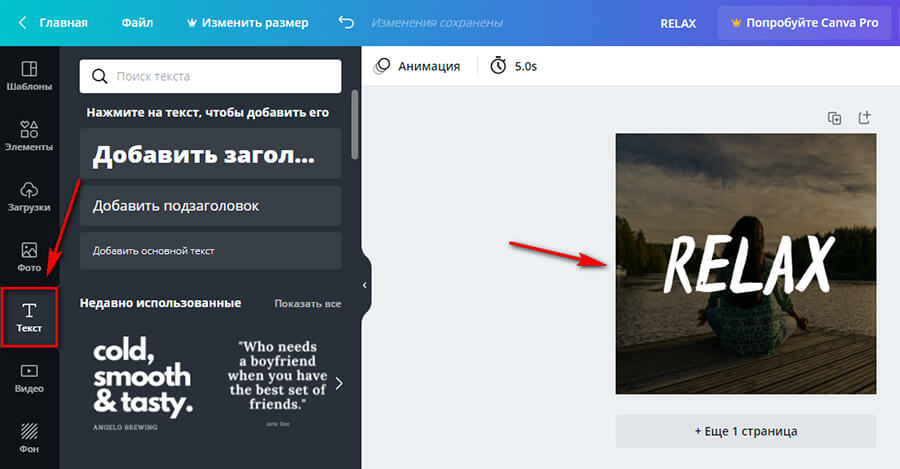Screen dimensions: 900x469
Task: Collapse the side panel with arrow handle
Action: point(365,285)
